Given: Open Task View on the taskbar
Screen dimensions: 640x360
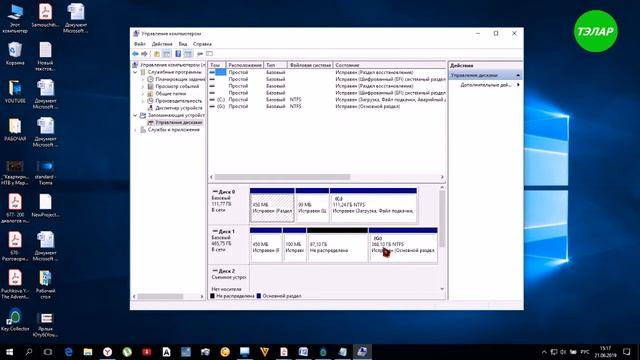Looking at the screenshot, I should [48, 352].
